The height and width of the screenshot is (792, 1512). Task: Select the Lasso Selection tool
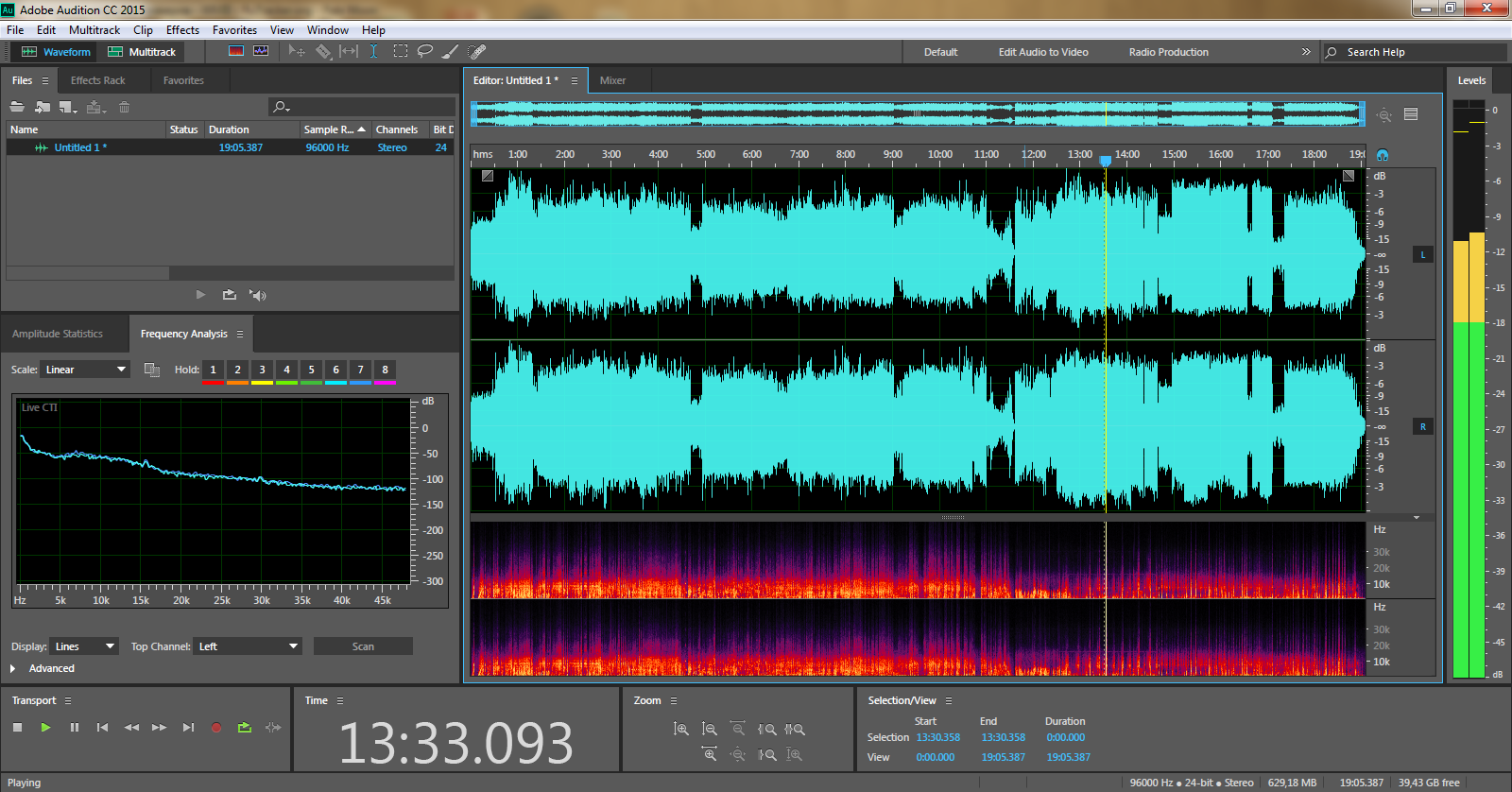click(x=425, y=51)
